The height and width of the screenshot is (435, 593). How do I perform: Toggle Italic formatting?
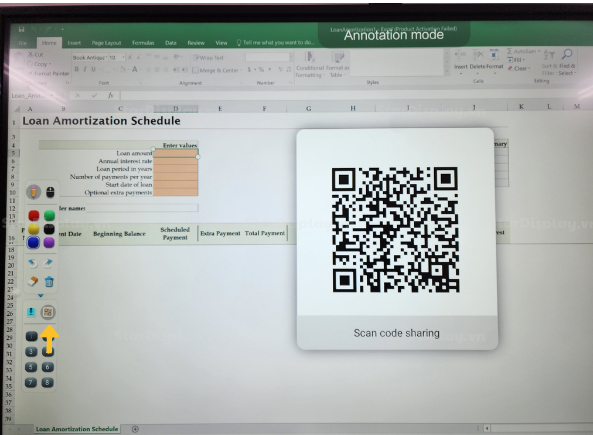(85, 69)
